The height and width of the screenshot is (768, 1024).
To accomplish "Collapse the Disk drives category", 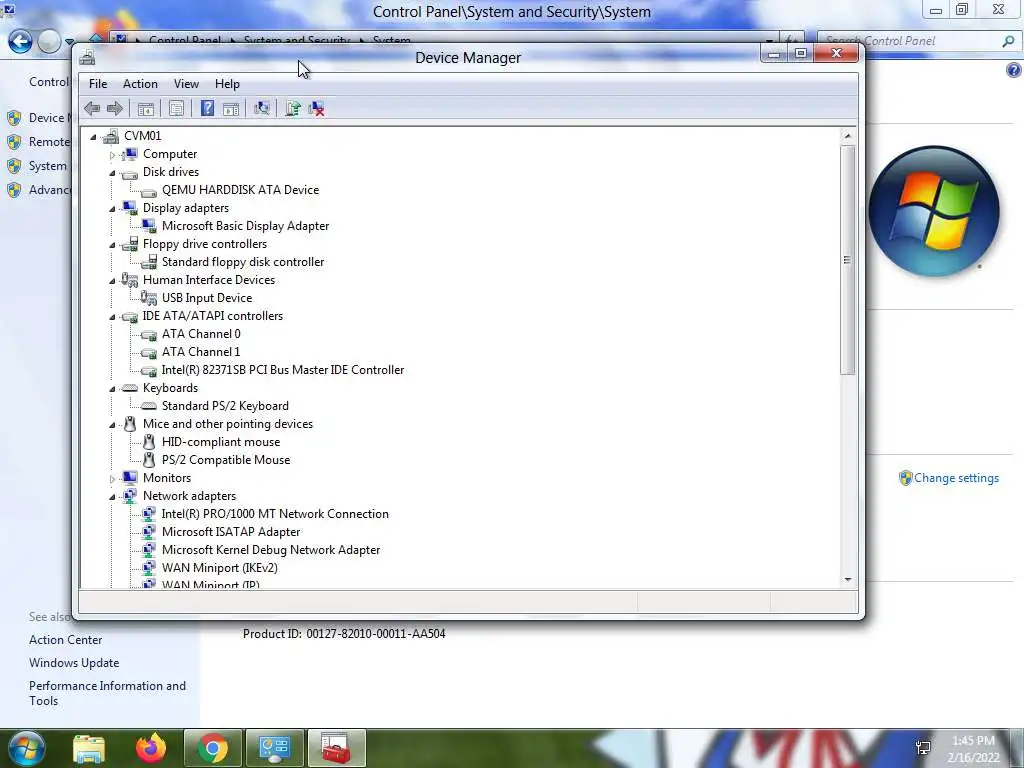I will pos(112,173).
